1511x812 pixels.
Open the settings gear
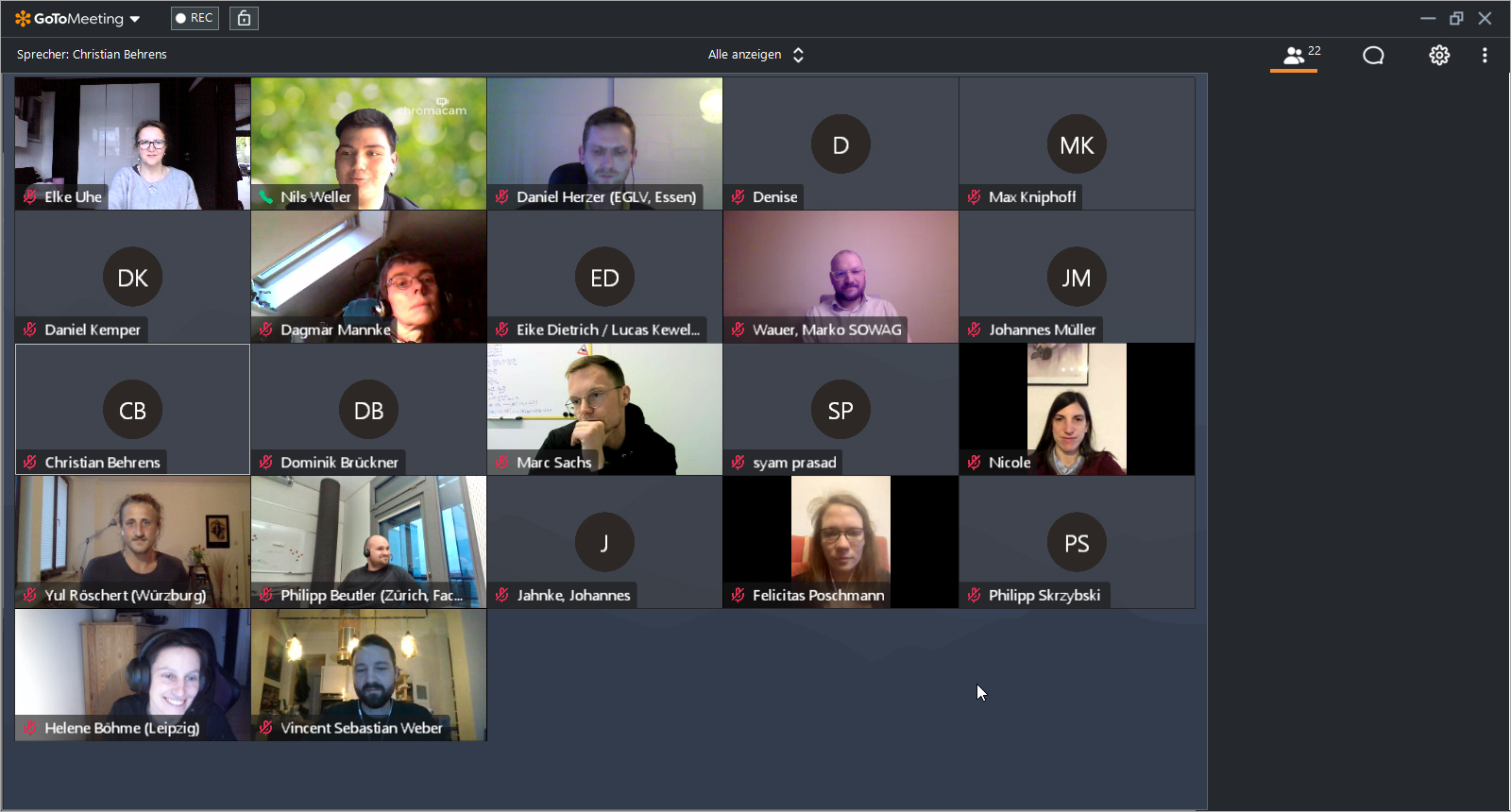1439,56
